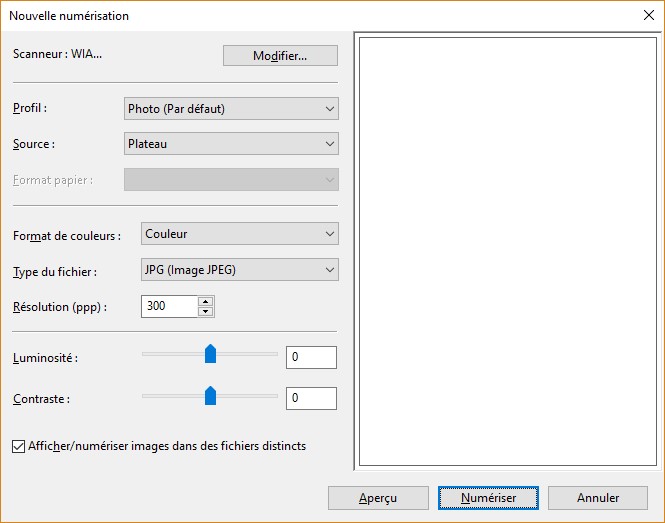Click the Luminosité slider handle

[210, 354]
